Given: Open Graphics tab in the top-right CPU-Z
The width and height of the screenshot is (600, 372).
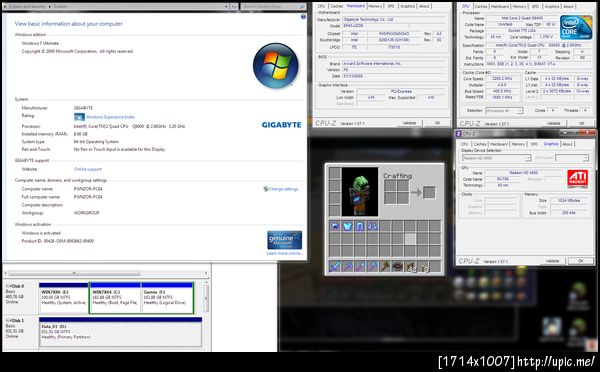Looking at the screenshot, I should point(551,7).
